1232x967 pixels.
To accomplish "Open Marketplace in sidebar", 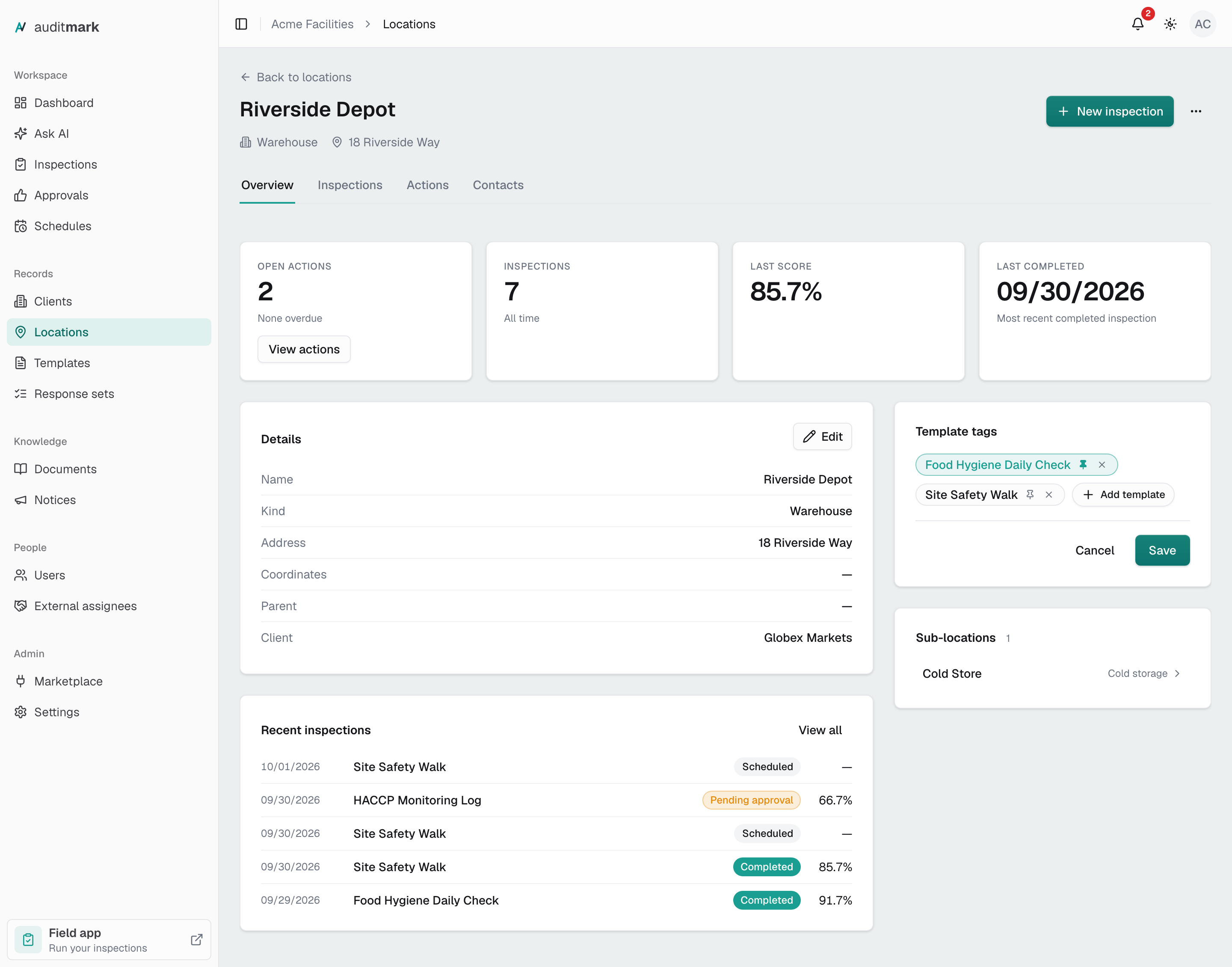I will coord(109,681).
